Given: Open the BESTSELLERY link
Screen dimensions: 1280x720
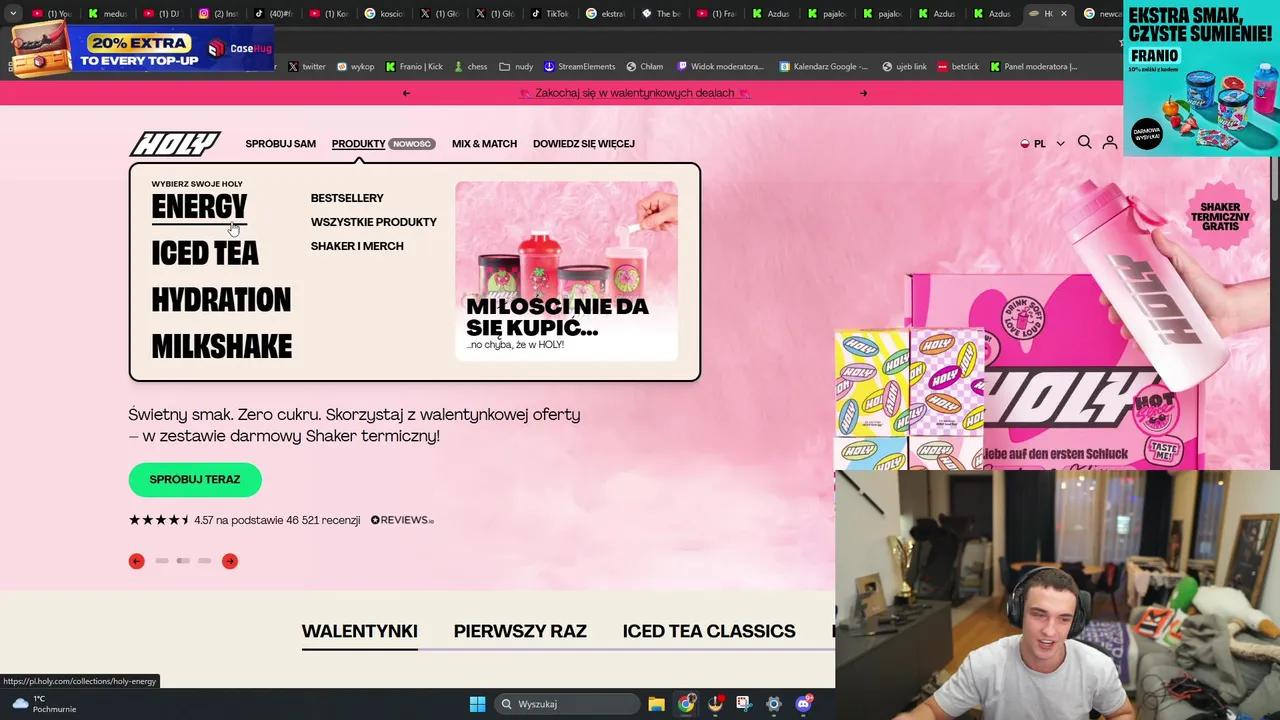Looking at the screenshot, I should tap(347, 198).
